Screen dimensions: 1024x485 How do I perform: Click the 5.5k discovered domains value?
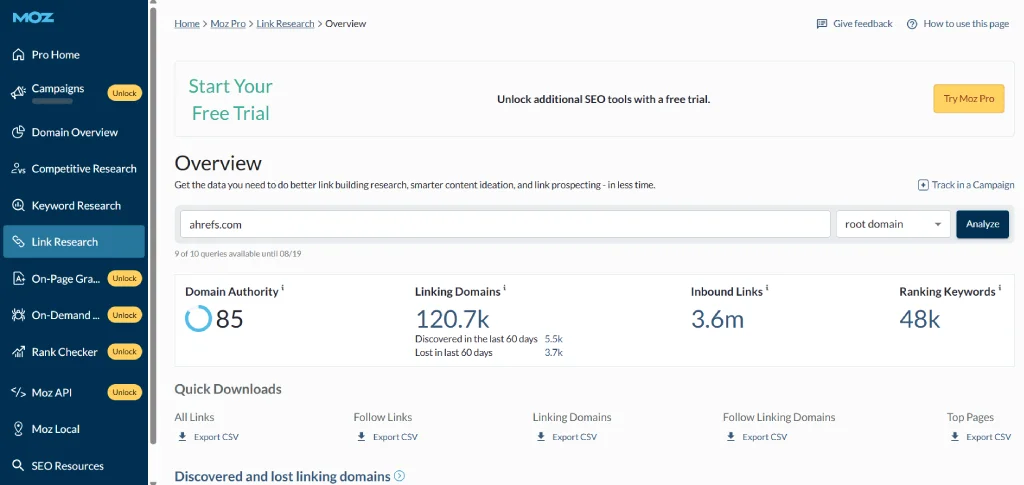(x=554, y=339)
